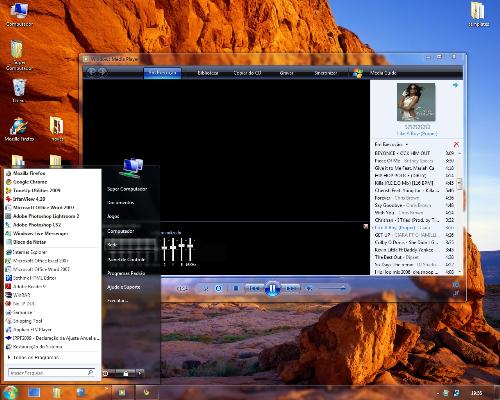
Task: Click the Media Player forward arrow
Action: point(102,72)
